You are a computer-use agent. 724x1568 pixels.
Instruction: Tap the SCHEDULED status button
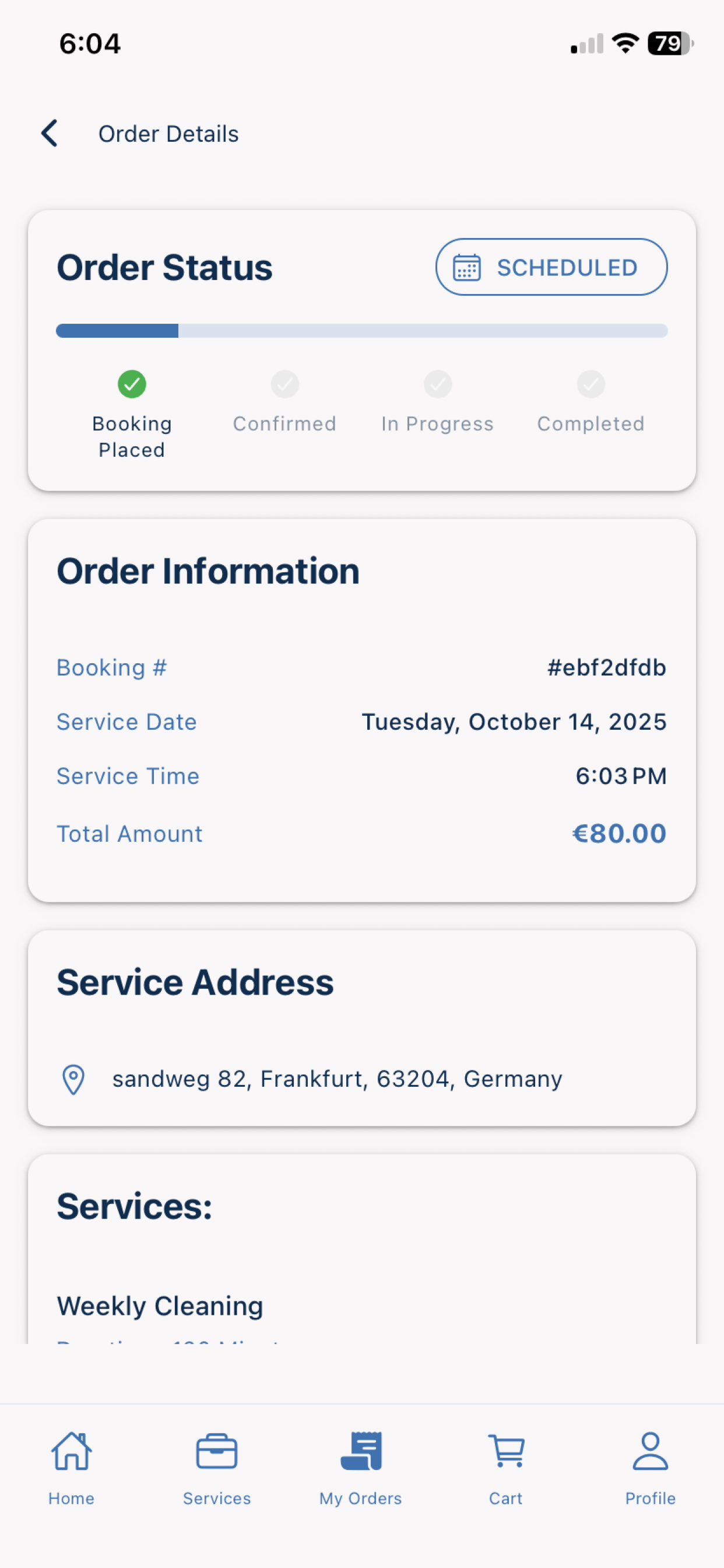pos(551,267)
